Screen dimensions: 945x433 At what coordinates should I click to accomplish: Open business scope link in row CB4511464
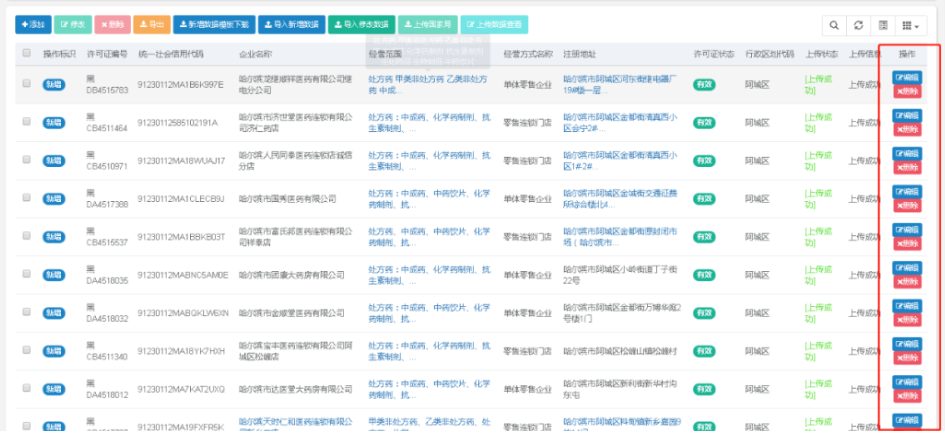click(x=429, y=122)
